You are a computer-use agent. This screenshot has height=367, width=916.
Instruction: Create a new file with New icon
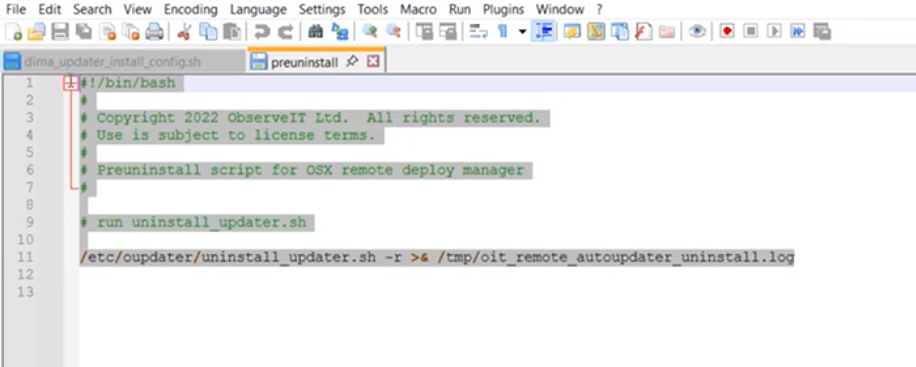coord(13,32)
